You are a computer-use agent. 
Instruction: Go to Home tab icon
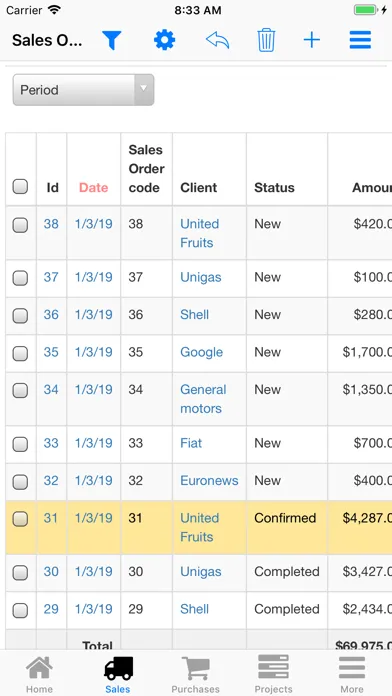click(x=40, y=674)
